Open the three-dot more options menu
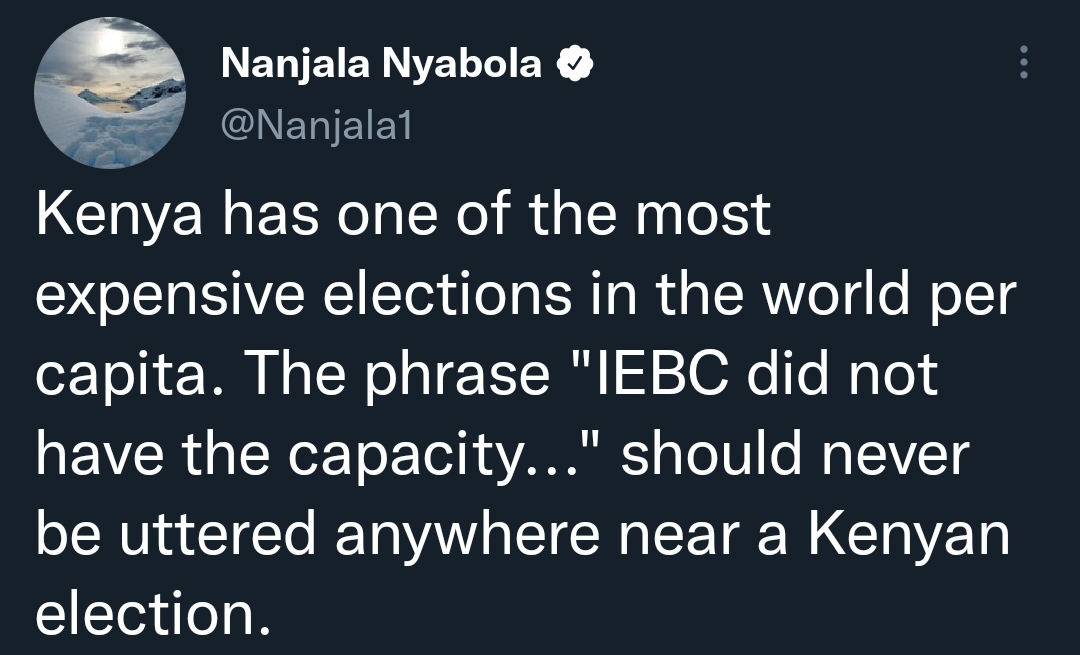1080x655 pixels. click(1022, 63)
